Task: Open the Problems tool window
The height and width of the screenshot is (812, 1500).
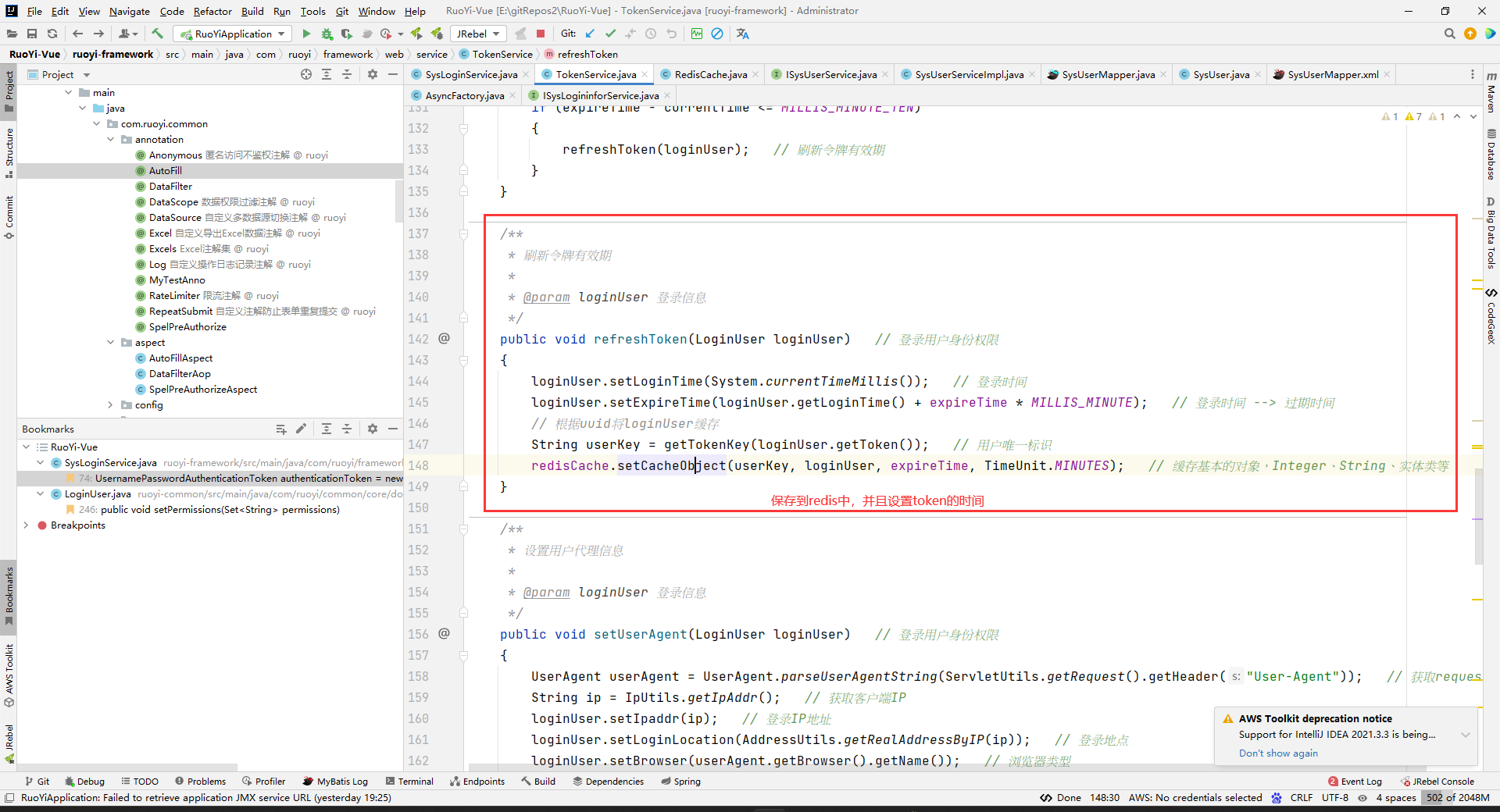Action: tap(201, 781)
